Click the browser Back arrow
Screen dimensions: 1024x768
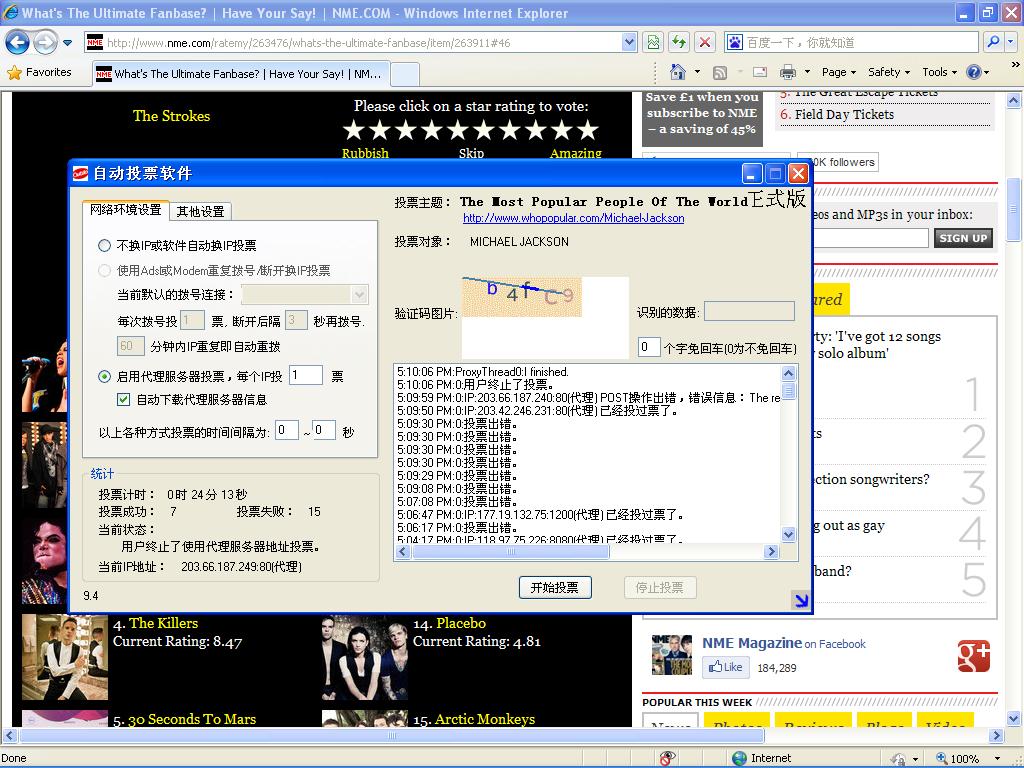18,42
